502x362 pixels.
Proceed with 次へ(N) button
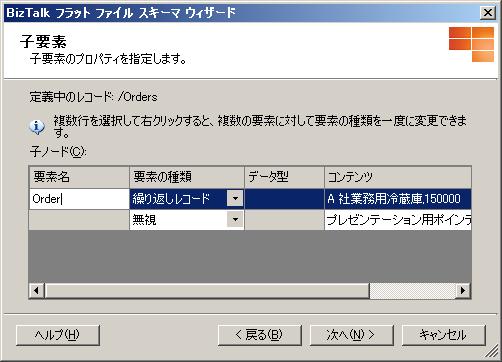351,335
